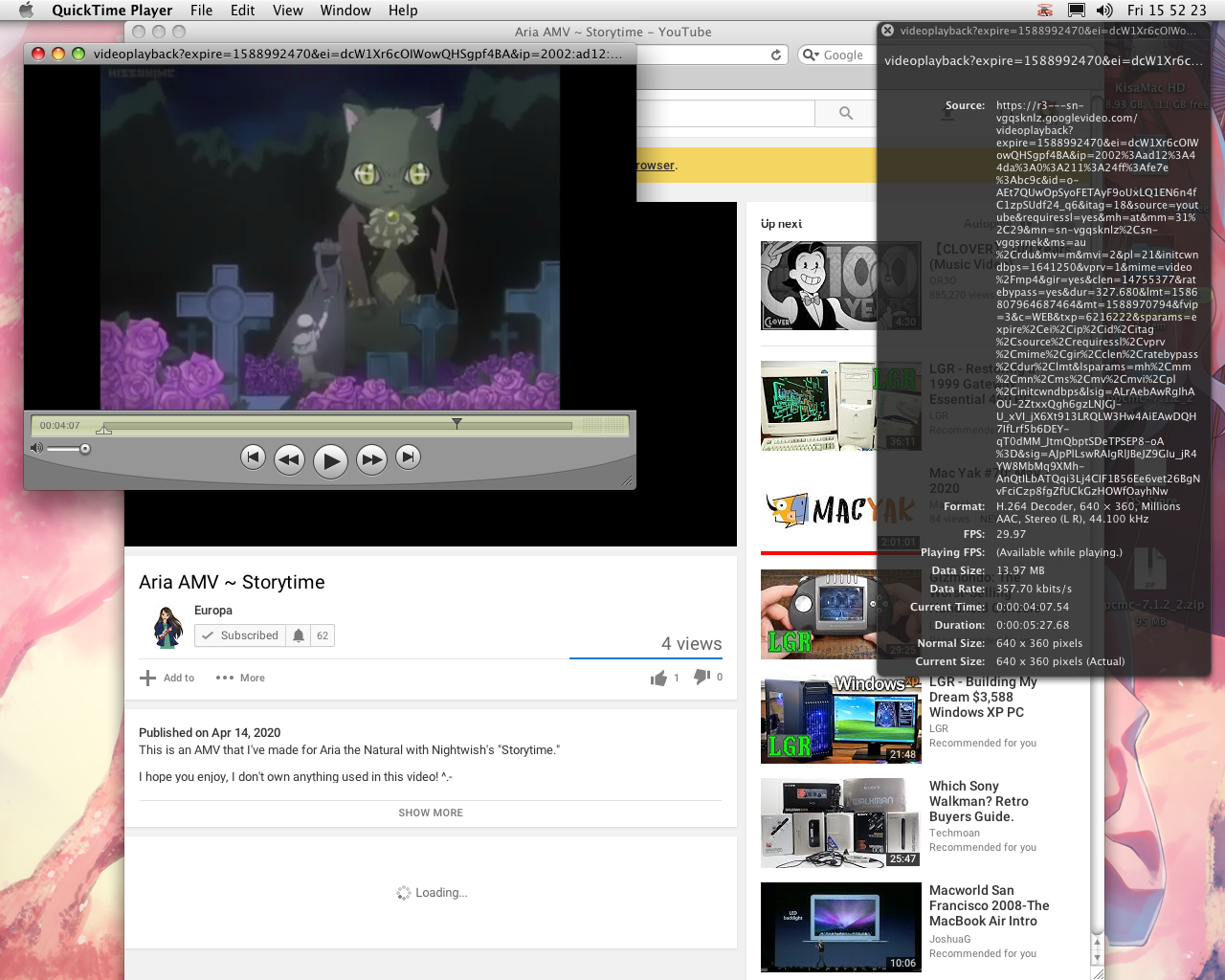Expand description with SHOW MORE

pos(431,813)
